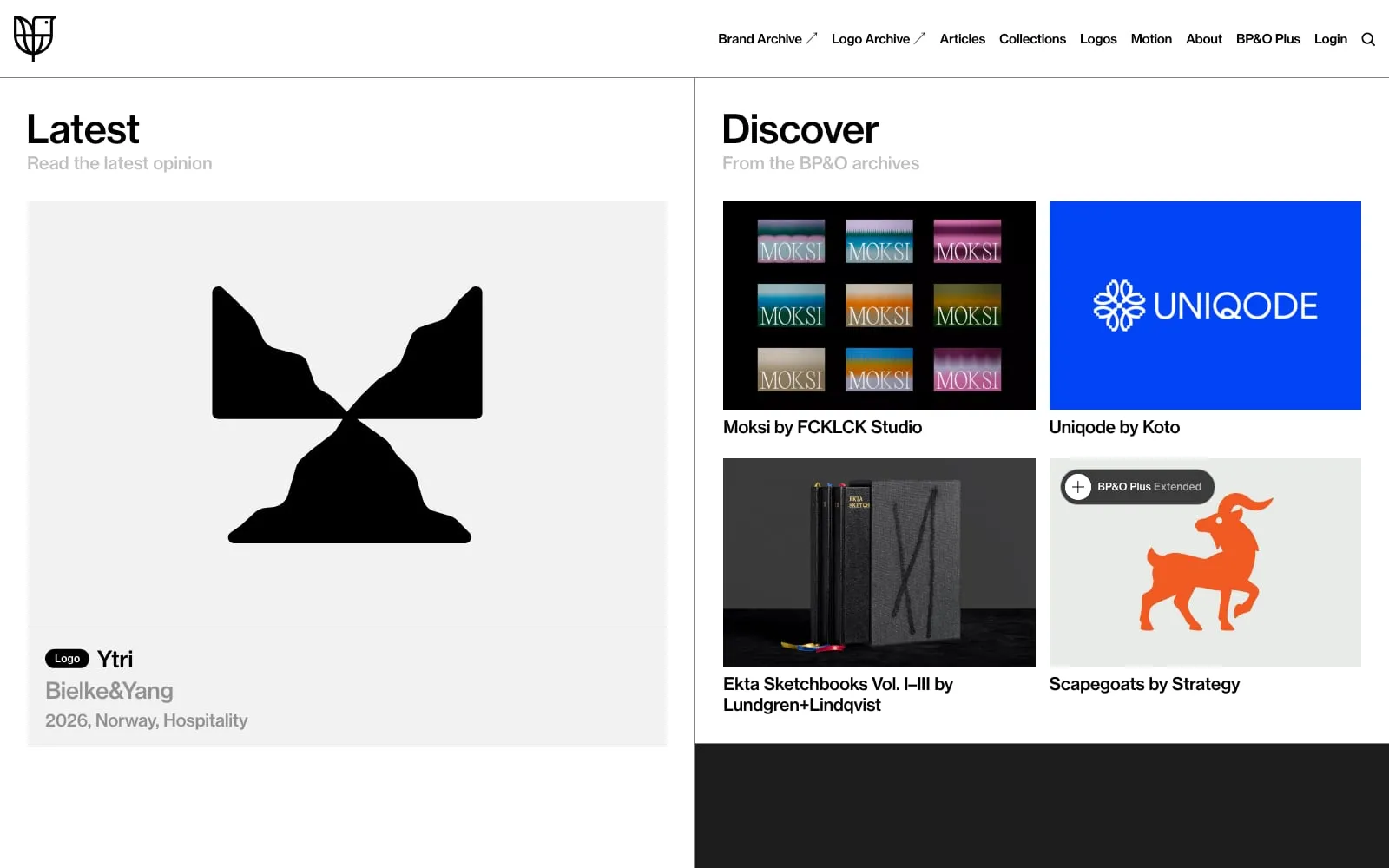Open the search magnifier icon
This screenshot has height=868, width=1389.
click(1368, 39)
